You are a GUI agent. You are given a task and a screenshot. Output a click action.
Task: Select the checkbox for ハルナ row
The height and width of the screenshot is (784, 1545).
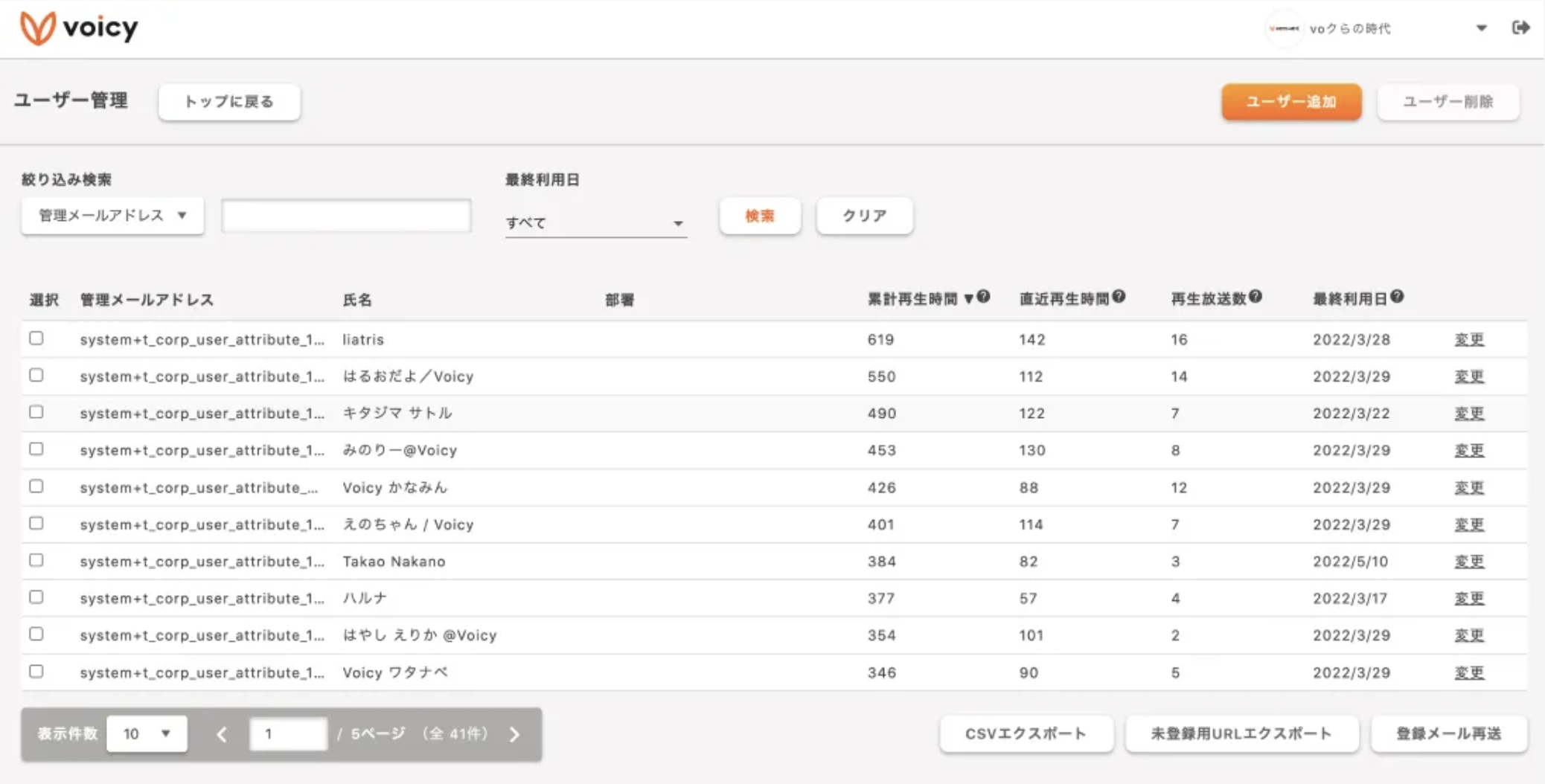[36, 597]
